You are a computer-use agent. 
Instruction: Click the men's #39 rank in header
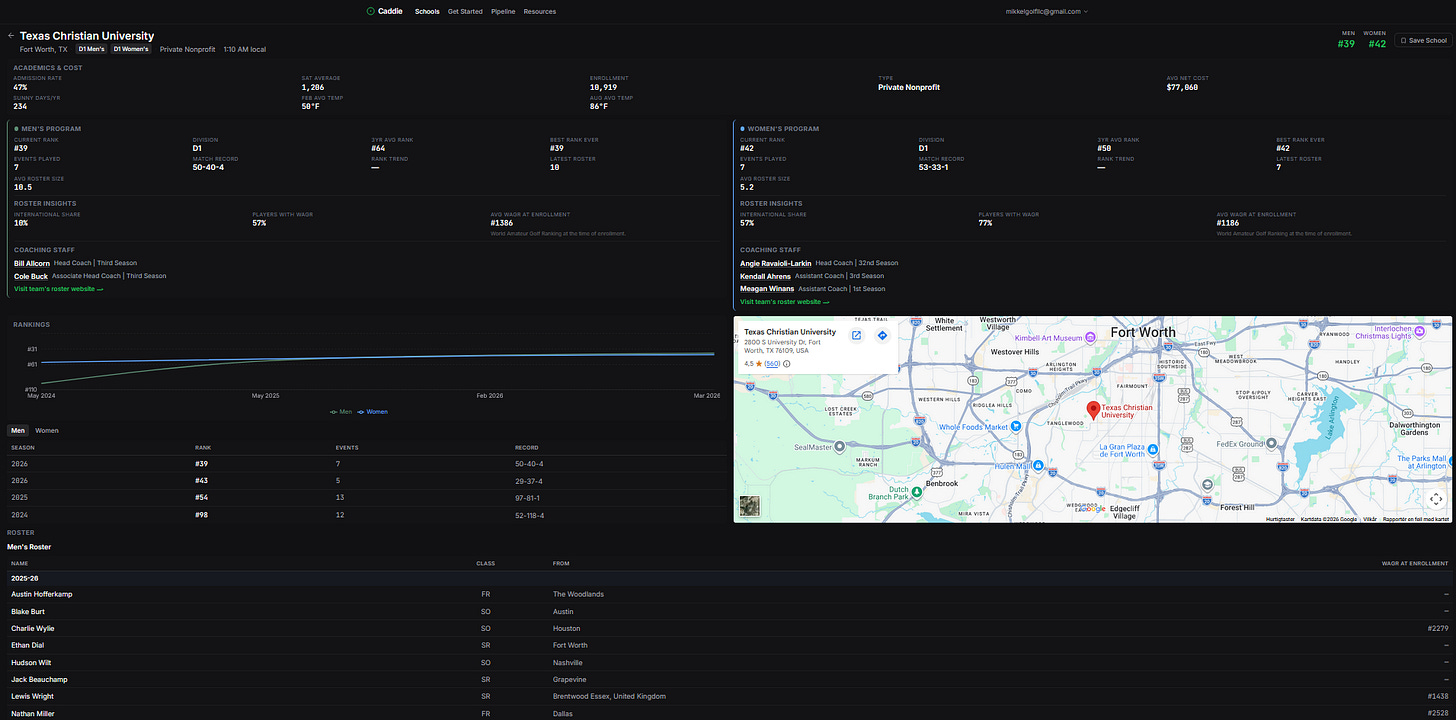coord(1348,43)
